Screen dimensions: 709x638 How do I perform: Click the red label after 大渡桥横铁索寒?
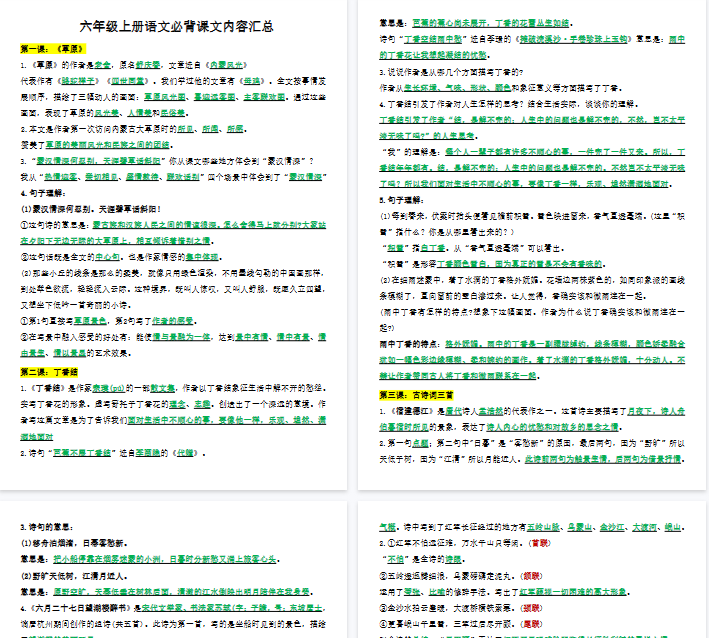(x=531, y=608)
